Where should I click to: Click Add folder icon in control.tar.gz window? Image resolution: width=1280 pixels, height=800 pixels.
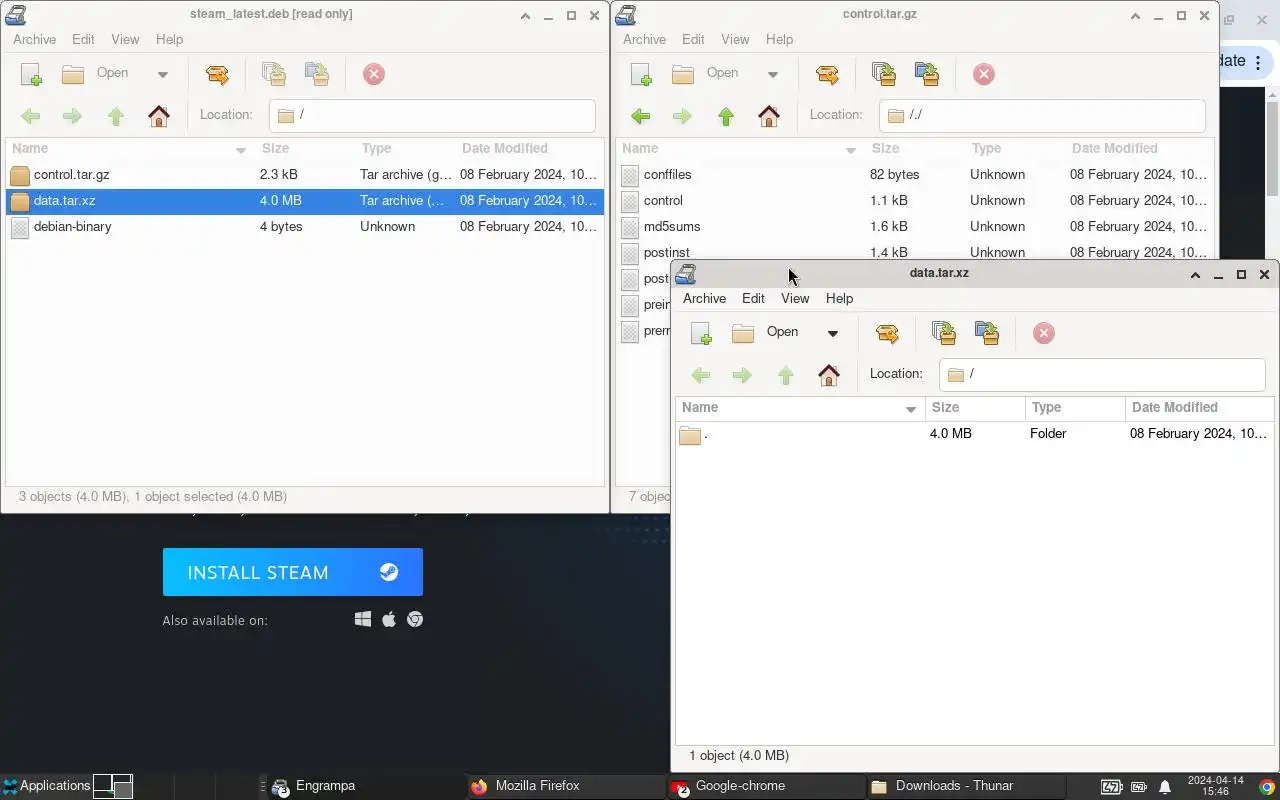tap(927, 74)
